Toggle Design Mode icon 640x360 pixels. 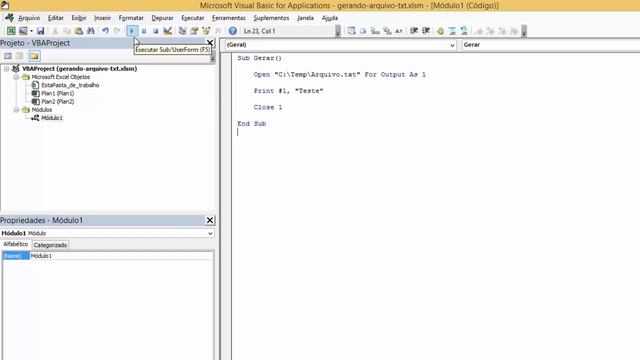point(167,31)
